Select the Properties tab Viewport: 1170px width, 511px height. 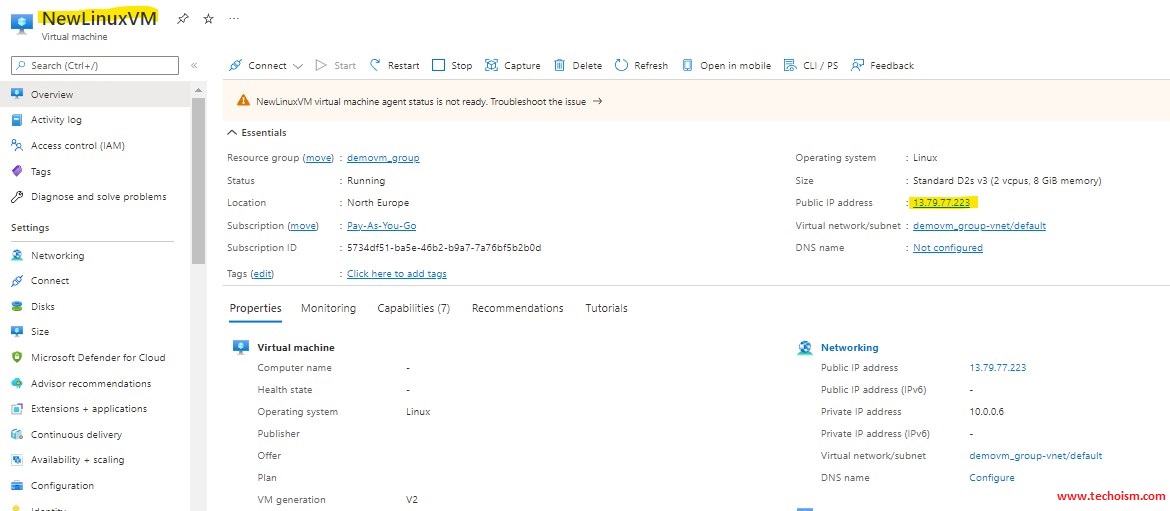(255, 308)
